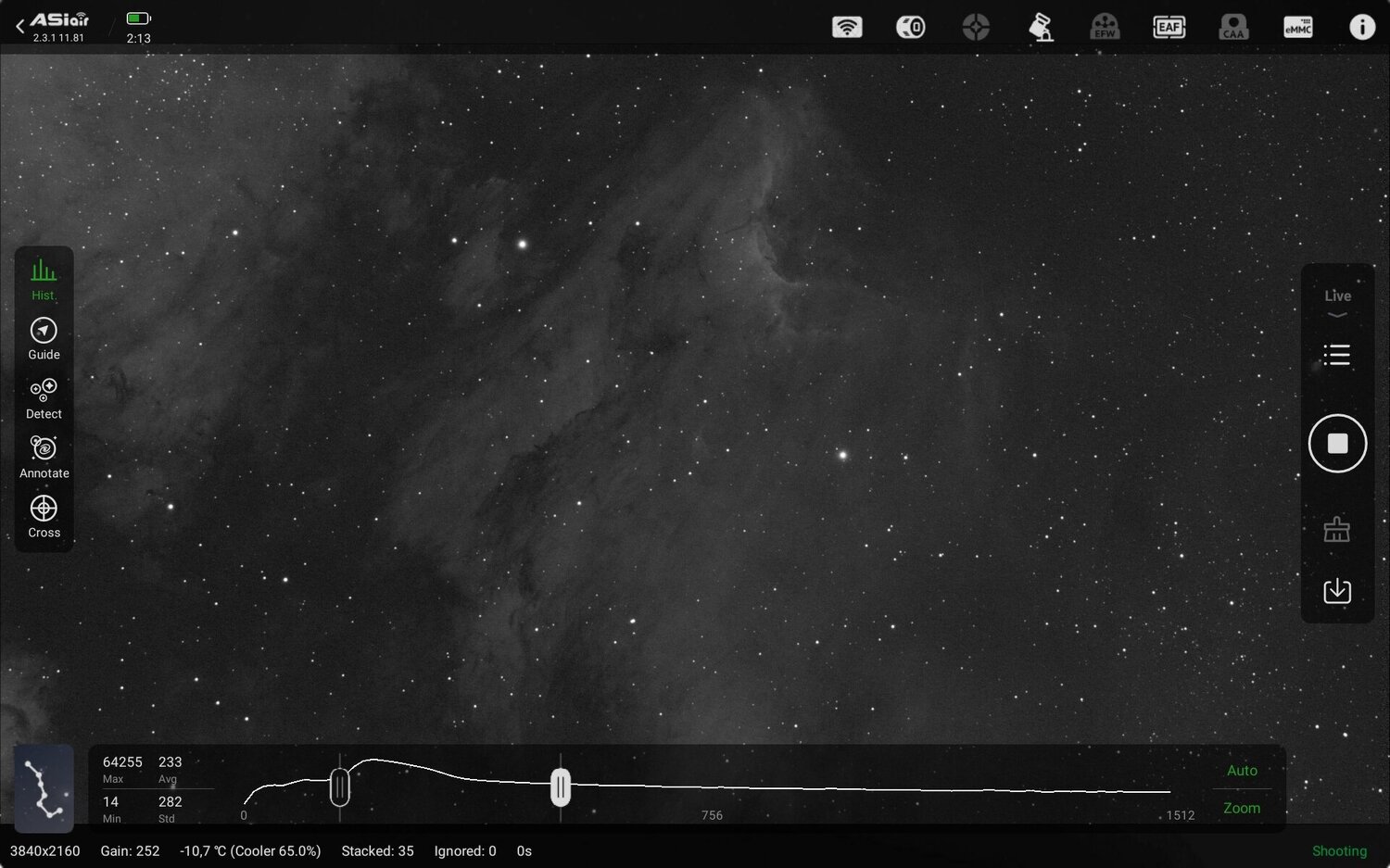Open the guiding scope settings
1390x868 pixels.
(x=1040, y=27)
